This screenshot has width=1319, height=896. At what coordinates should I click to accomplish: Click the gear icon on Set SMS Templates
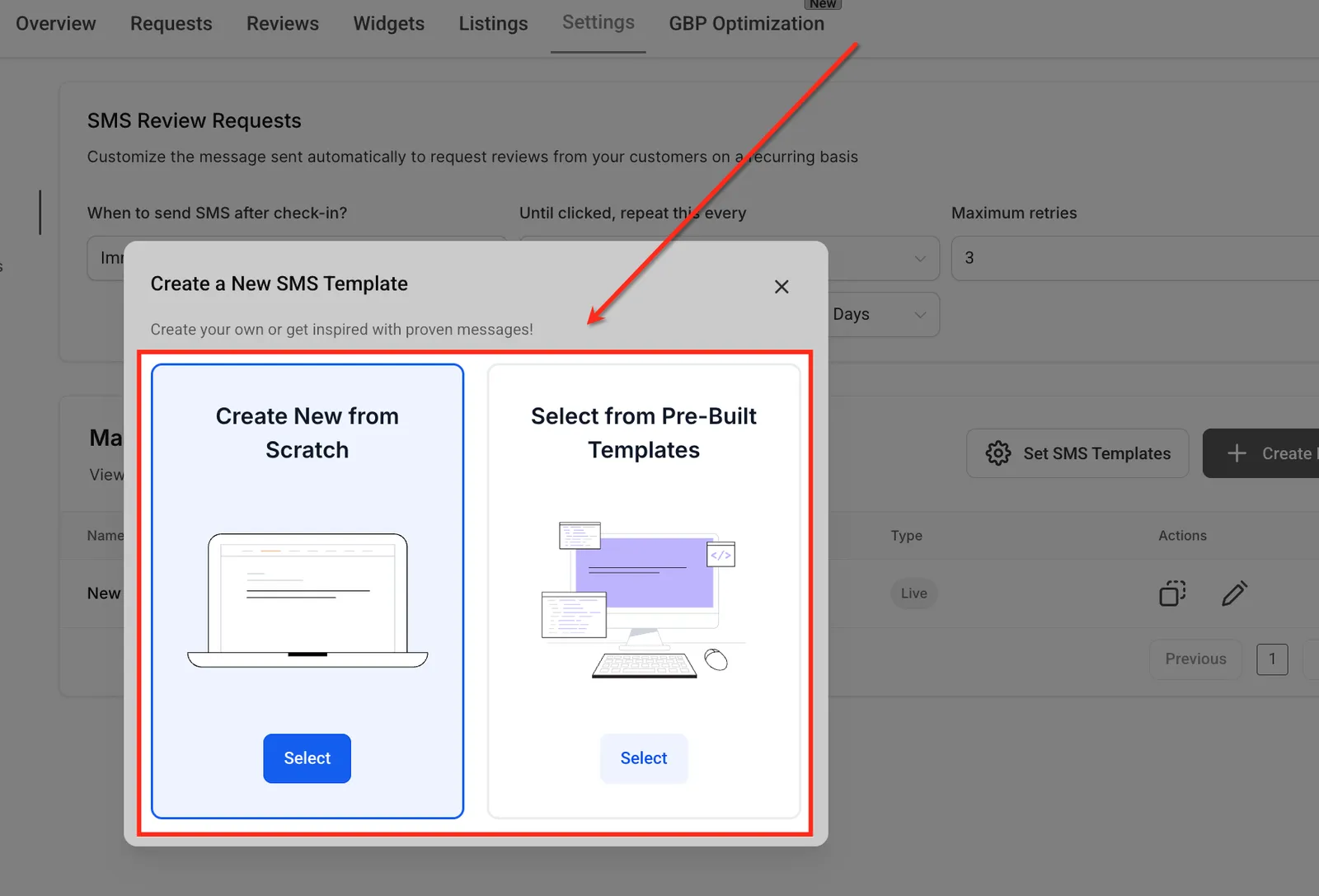pos(998,453)
